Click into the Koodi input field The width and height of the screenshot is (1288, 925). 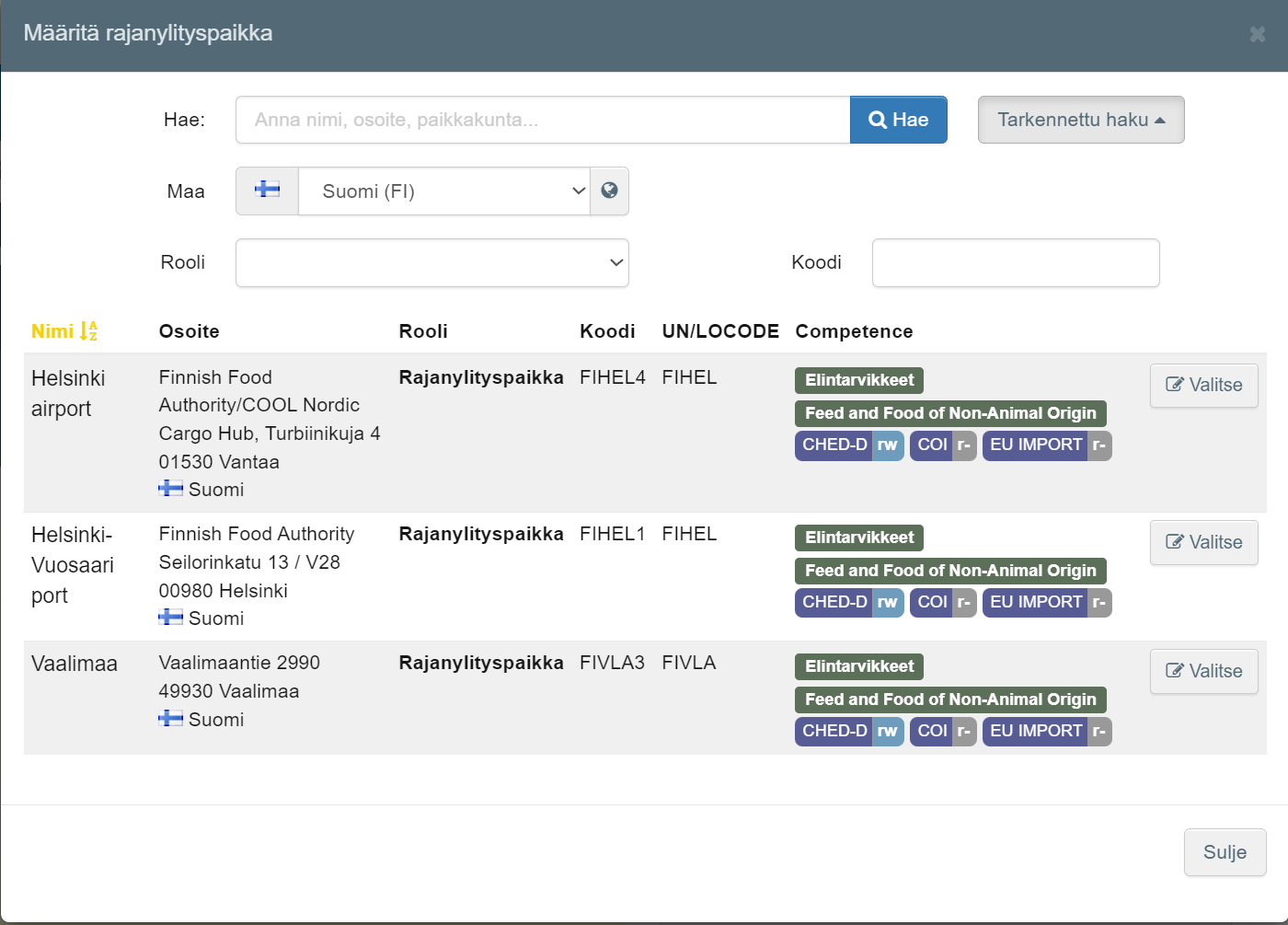point(1015,263)
